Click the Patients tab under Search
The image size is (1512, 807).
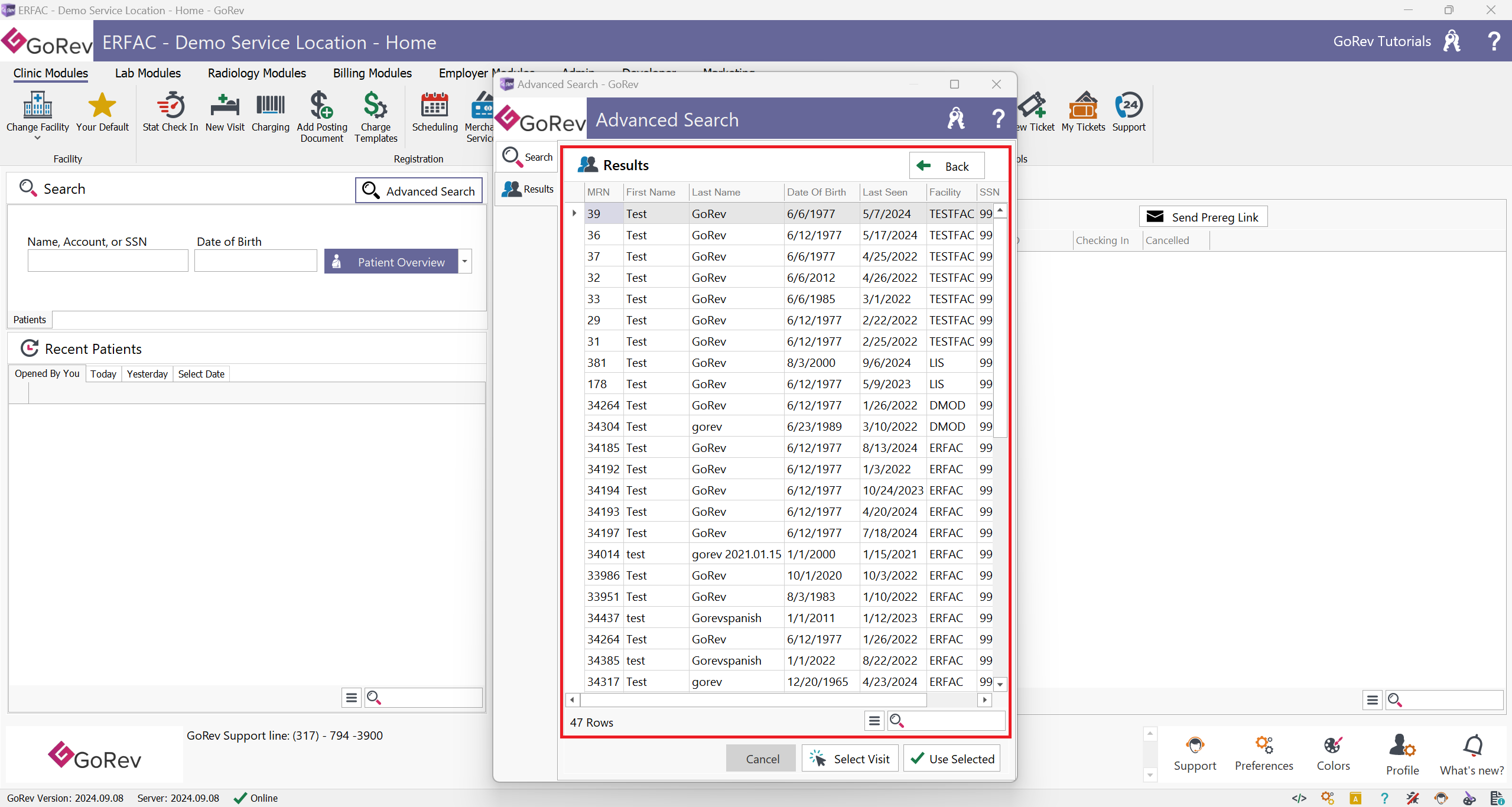pos(30,320)
